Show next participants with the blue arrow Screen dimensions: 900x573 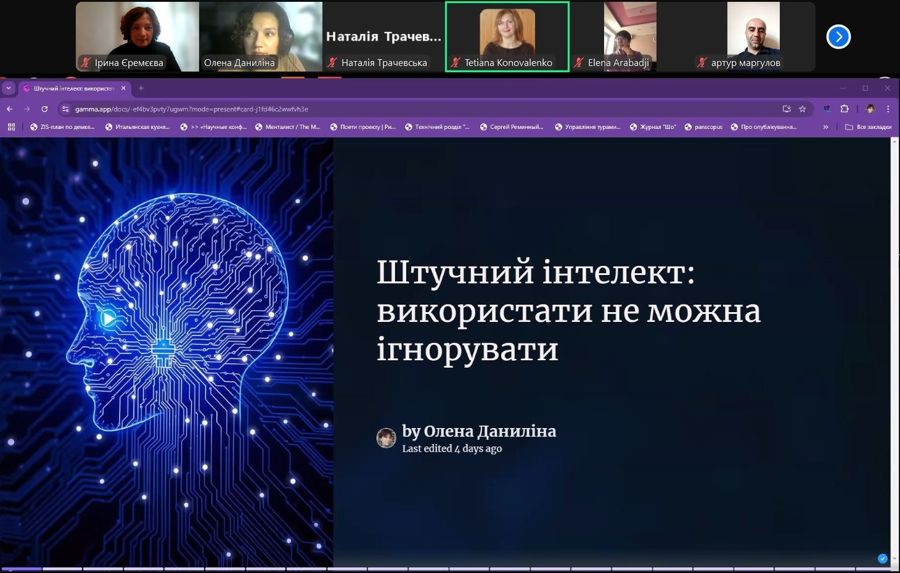click(x=838, y=37)
